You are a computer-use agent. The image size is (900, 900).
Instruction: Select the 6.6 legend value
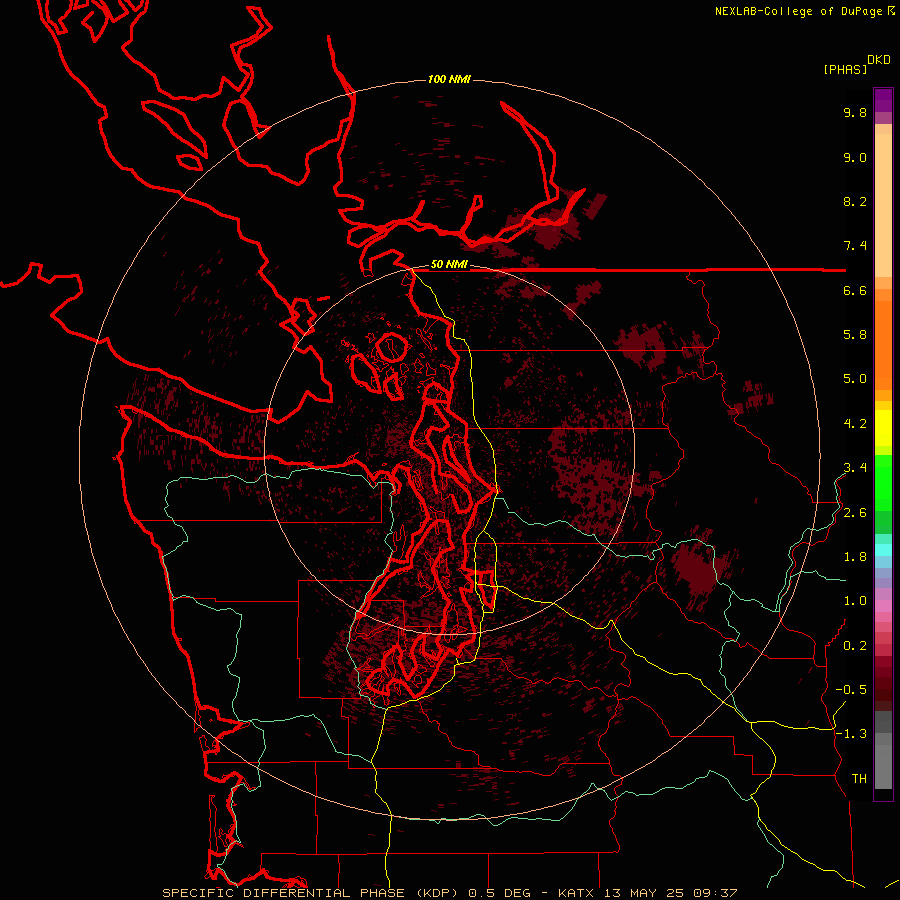click(x=855, y=290)
